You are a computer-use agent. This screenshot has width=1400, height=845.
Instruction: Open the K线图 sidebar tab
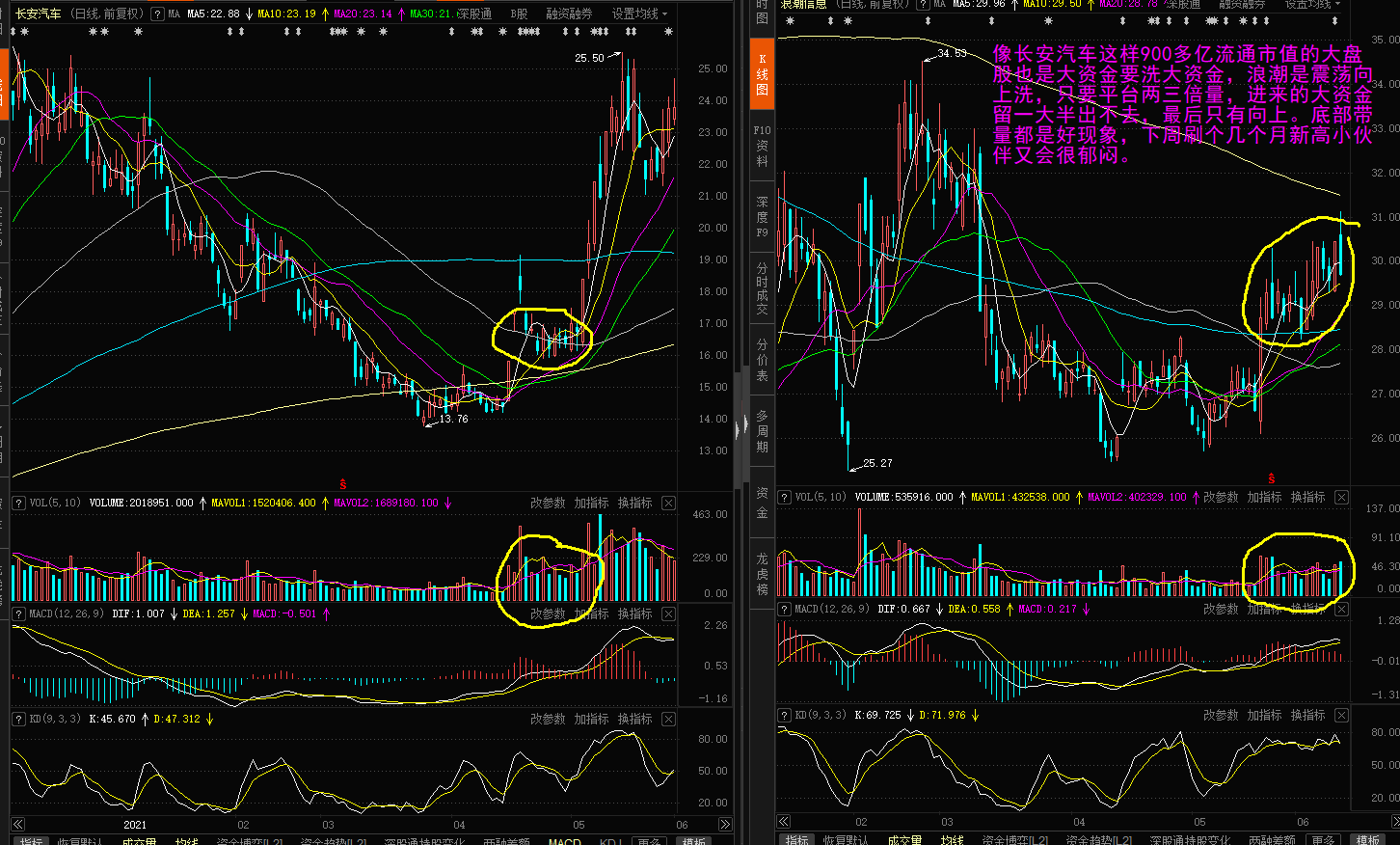click(762, 73)
